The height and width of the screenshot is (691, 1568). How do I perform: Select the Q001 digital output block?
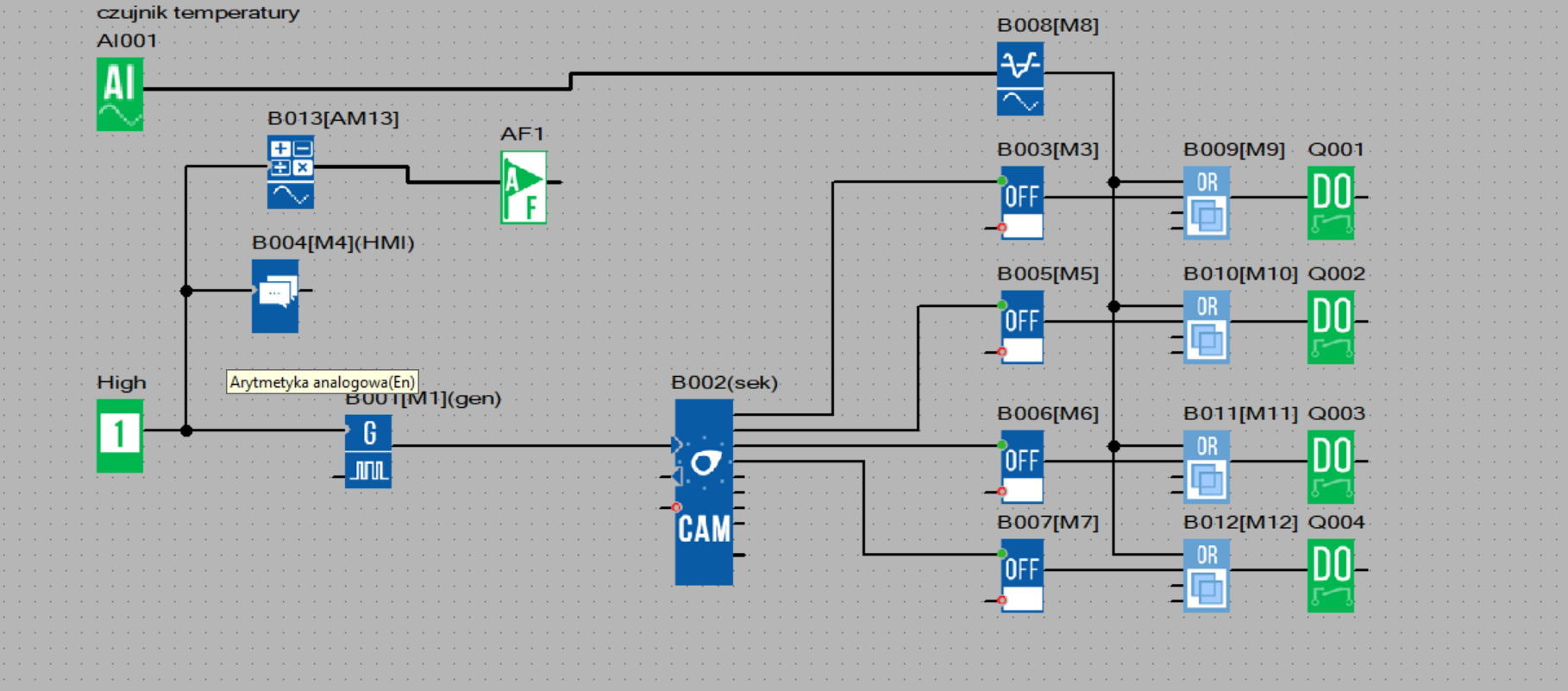1331,203
